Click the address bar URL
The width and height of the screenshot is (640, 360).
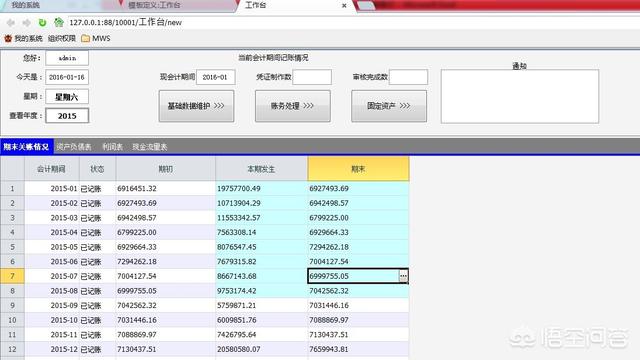pyautogui.click(x=126, y=22)
